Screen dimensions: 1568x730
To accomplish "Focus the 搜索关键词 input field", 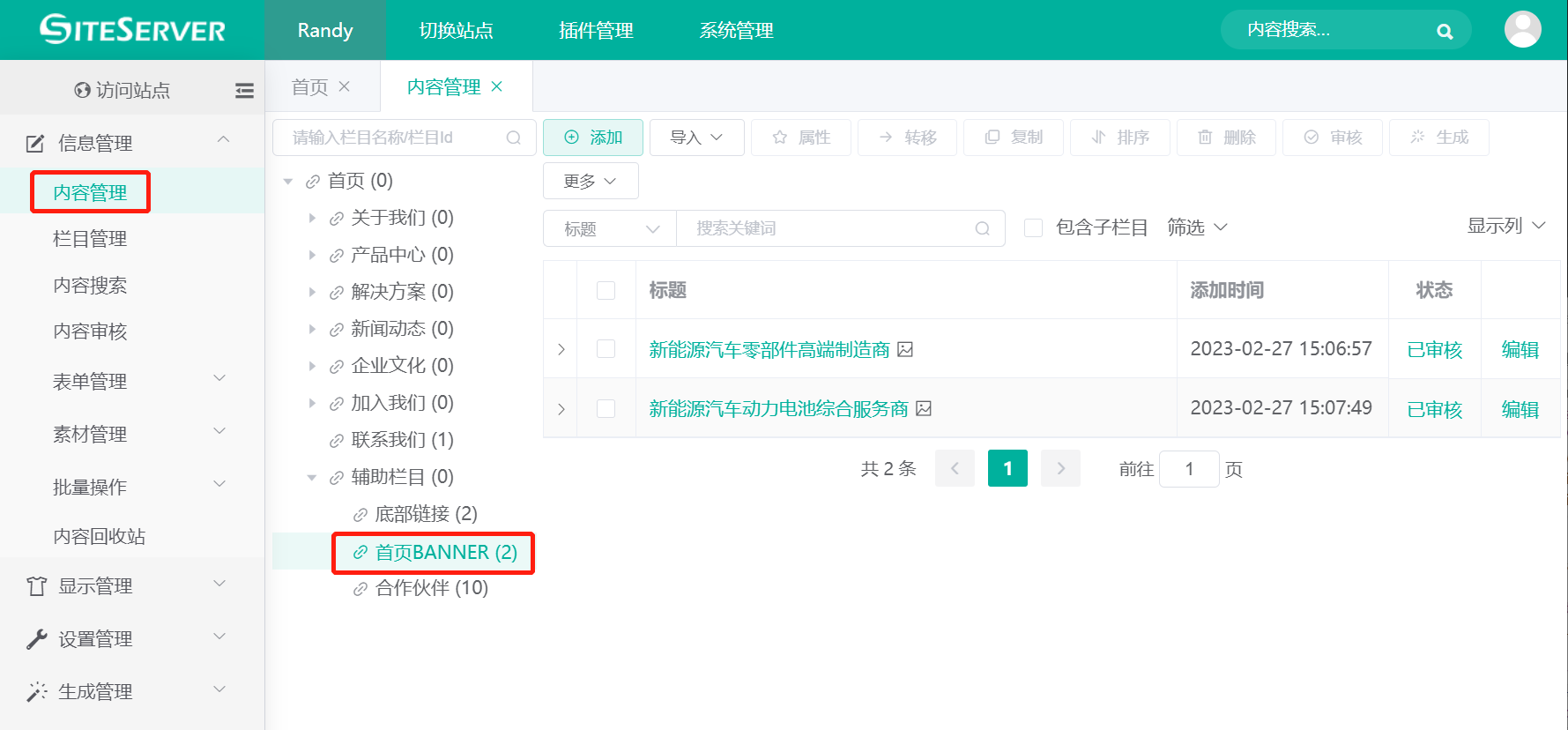I will click(x=841, y=228).
